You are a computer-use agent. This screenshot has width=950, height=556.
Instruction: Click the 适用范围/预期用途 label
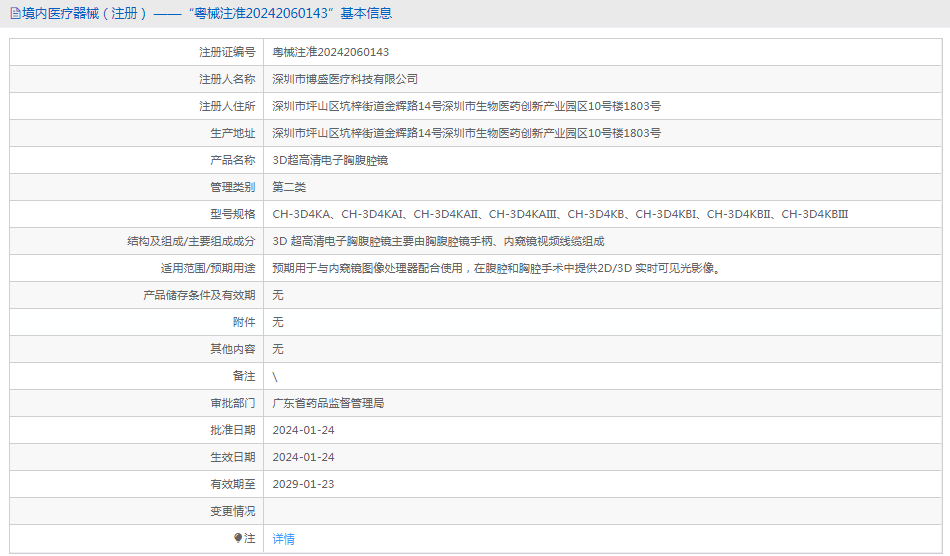[x=208, y=268]
